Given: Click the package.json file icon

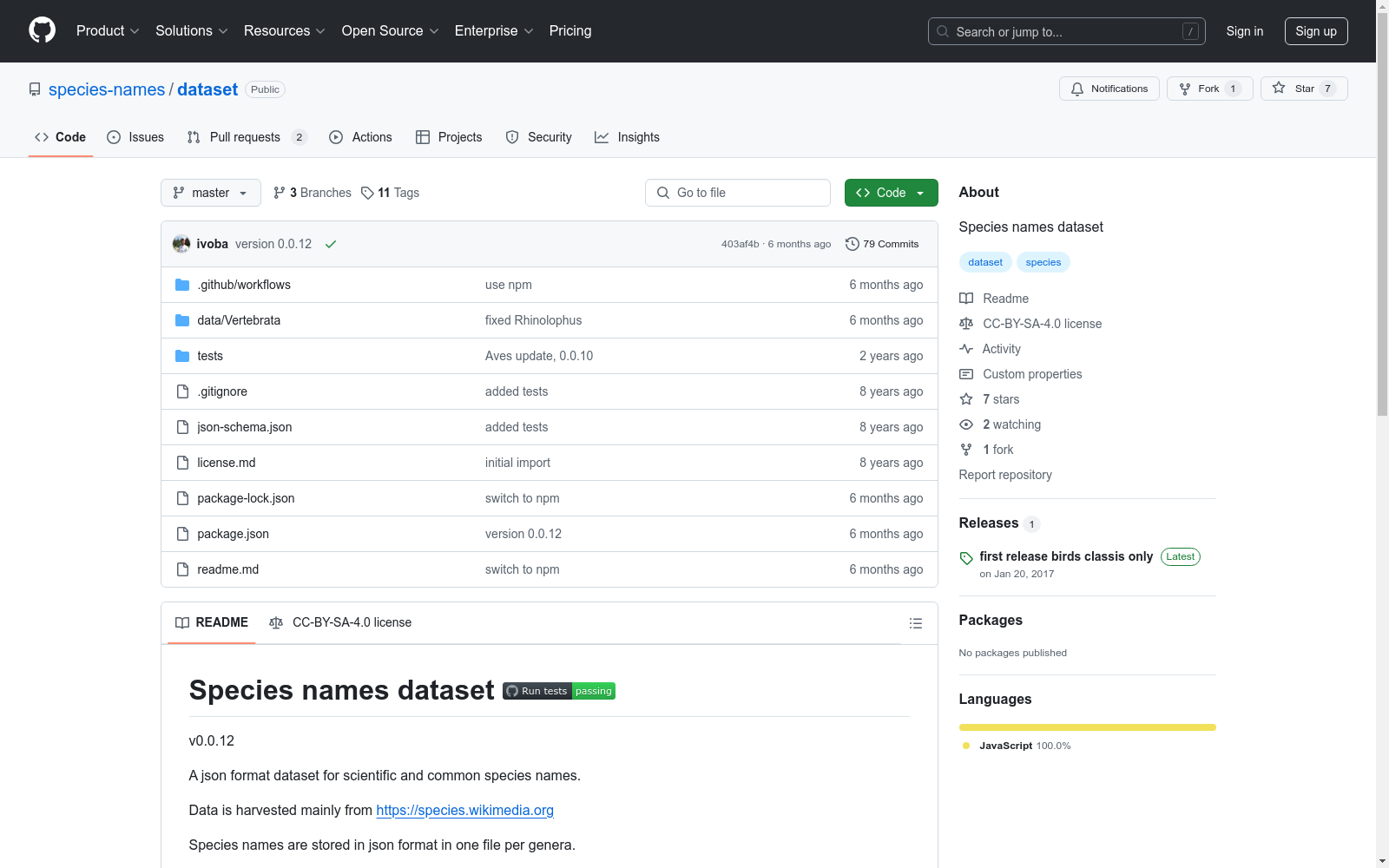Looking at the screenshot, I should (x=182, y=534).
